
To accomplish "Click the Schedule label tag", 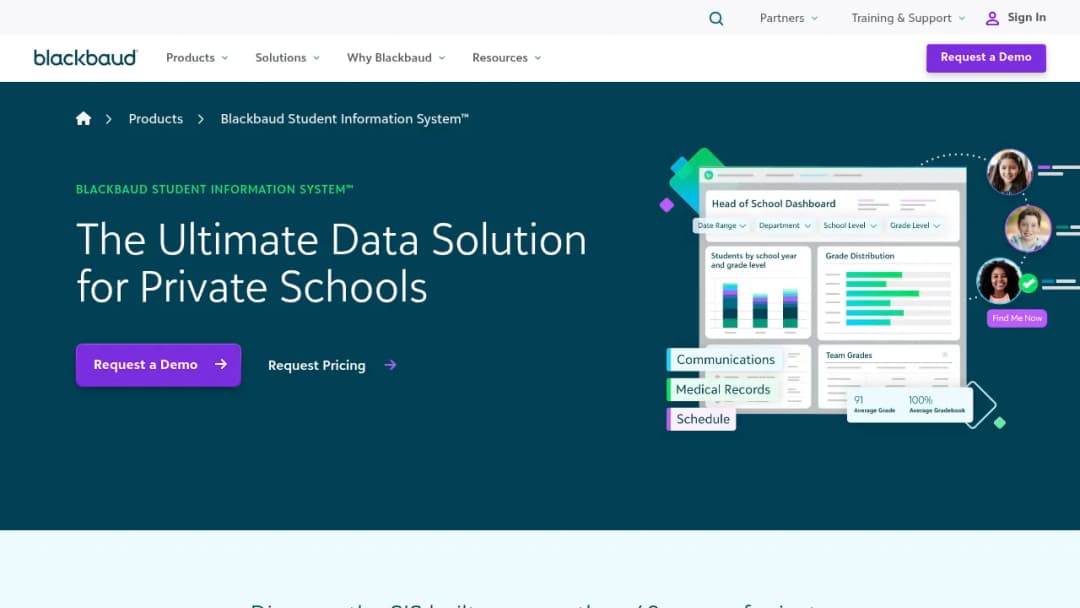I will 702,419.
